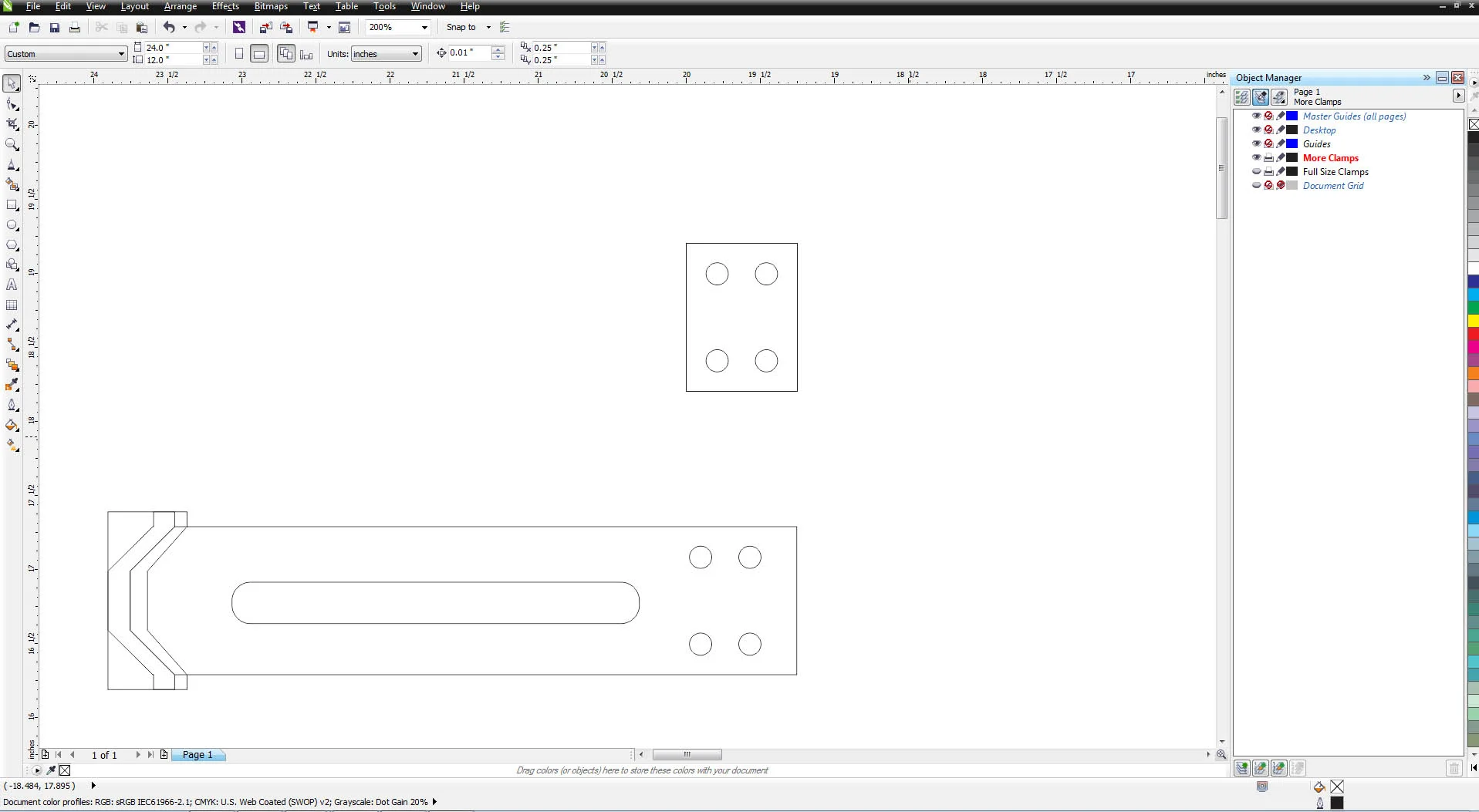Select the Connector tool
This screenshot has width=1479, height=812.
12,345
